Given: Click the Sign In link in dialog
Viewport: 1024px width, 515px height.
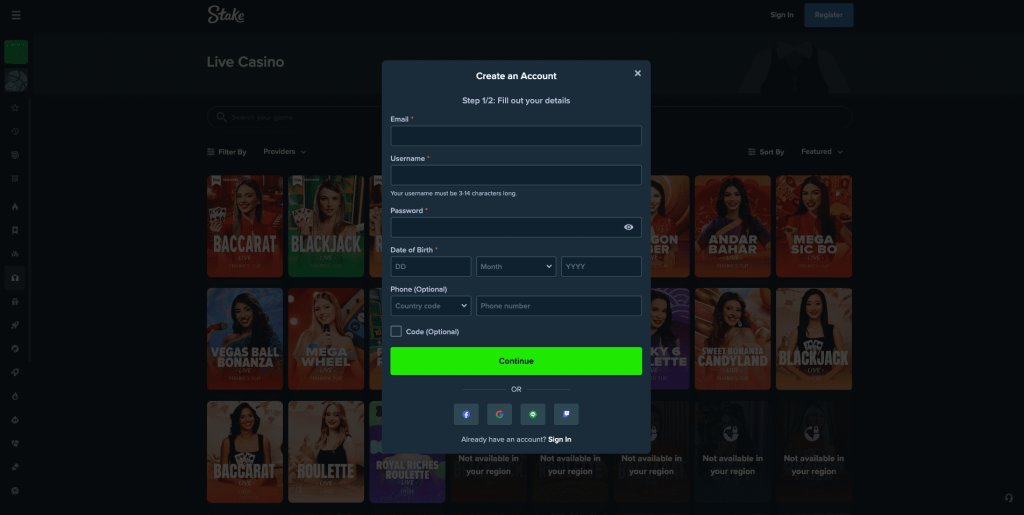Looking at the screenshot, I should pos(560,439).
